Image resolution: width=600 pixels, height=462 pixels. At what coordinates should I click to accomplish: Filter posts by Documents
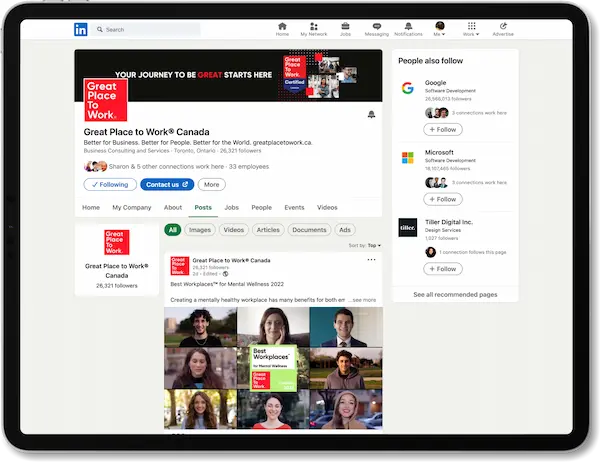(309, 230)
